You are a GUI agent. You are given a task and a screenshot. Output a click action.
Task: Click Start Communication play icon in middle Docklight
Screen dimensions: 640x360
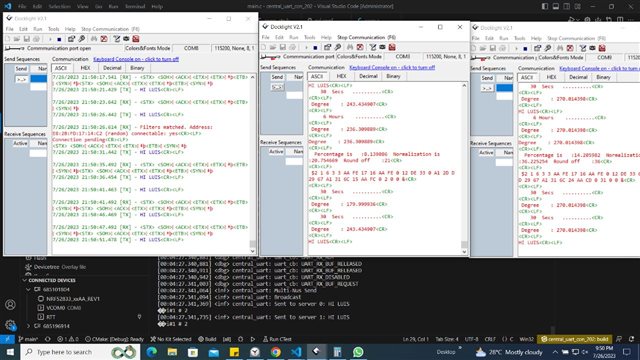coord(306,47)
